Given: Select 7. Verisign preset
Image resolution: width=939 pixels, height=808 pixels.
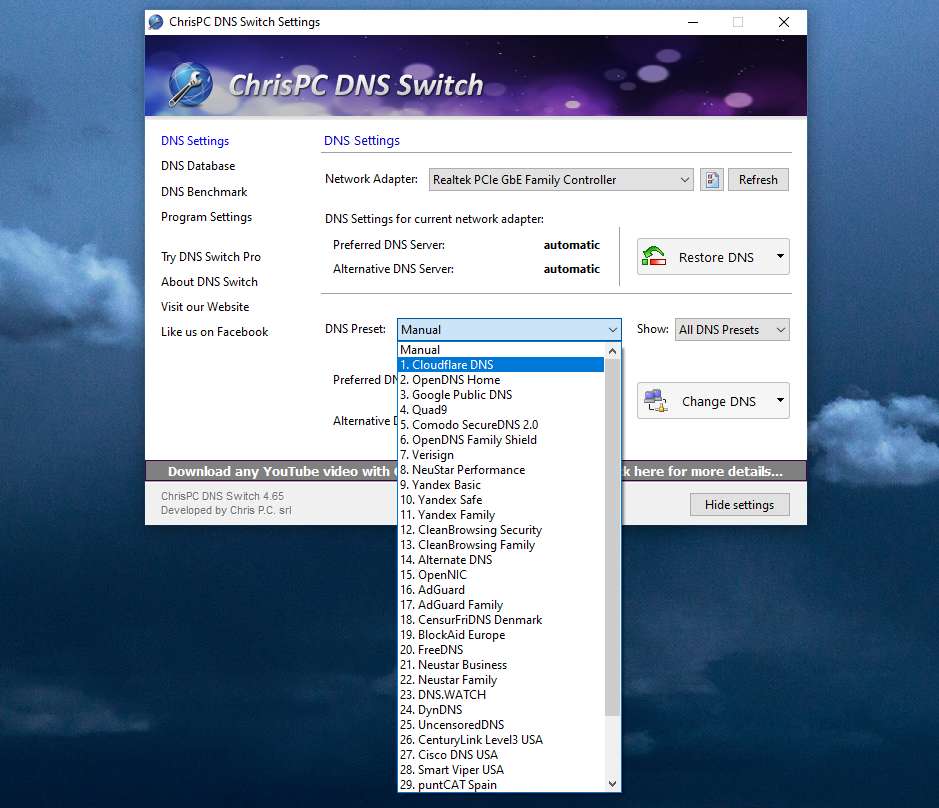Looking at the screenshot, I should coord(501,455).
